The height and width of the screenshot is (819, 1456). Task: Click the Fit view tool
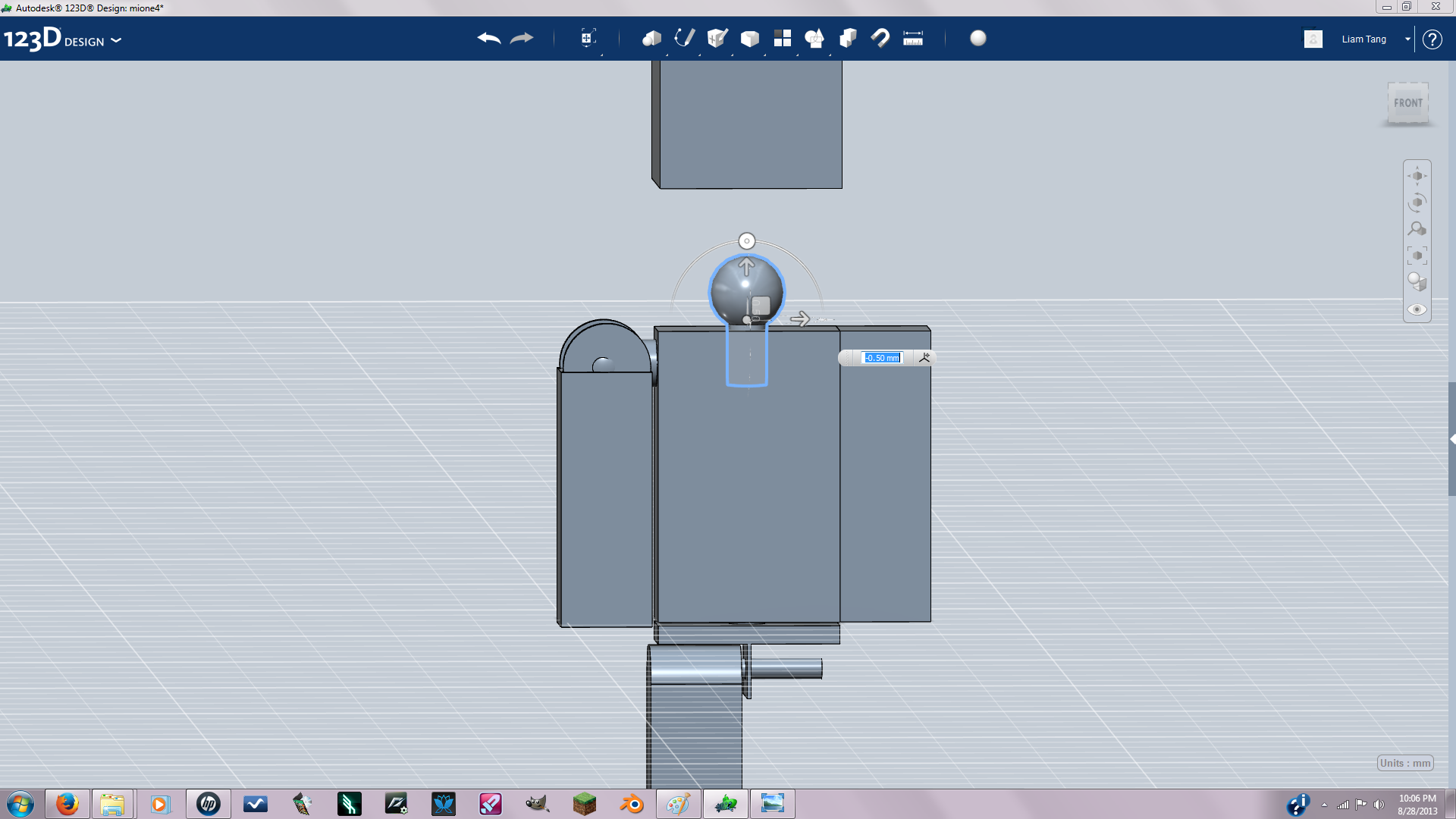pos(1417,256)
